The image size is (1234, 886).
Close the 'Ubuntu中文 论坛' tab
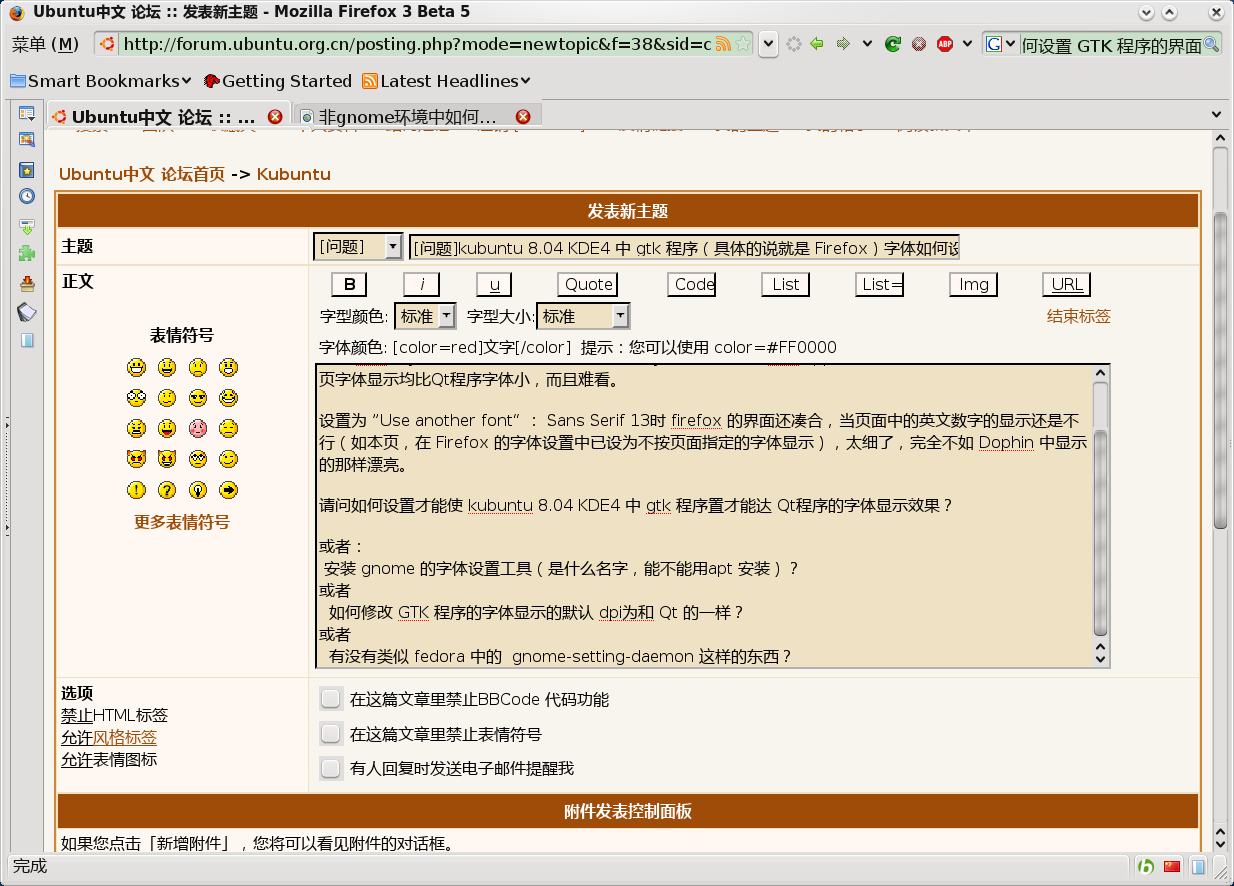pyautogui.click(x=275, y=116)
